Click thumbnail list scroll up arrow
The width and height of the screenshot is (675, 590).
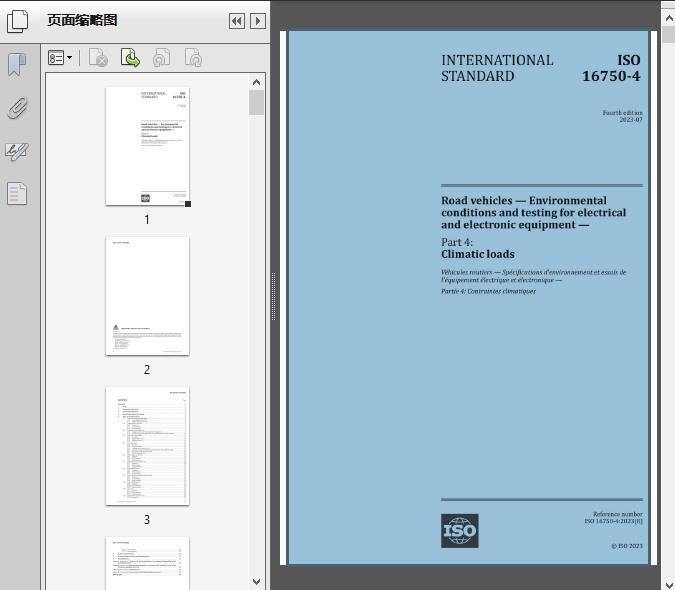point(257,82)
